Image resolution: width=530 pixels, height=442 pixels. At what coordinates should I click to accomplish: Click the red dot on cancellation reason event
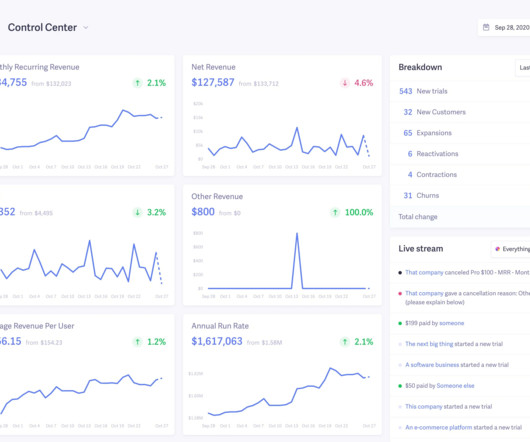400,294
